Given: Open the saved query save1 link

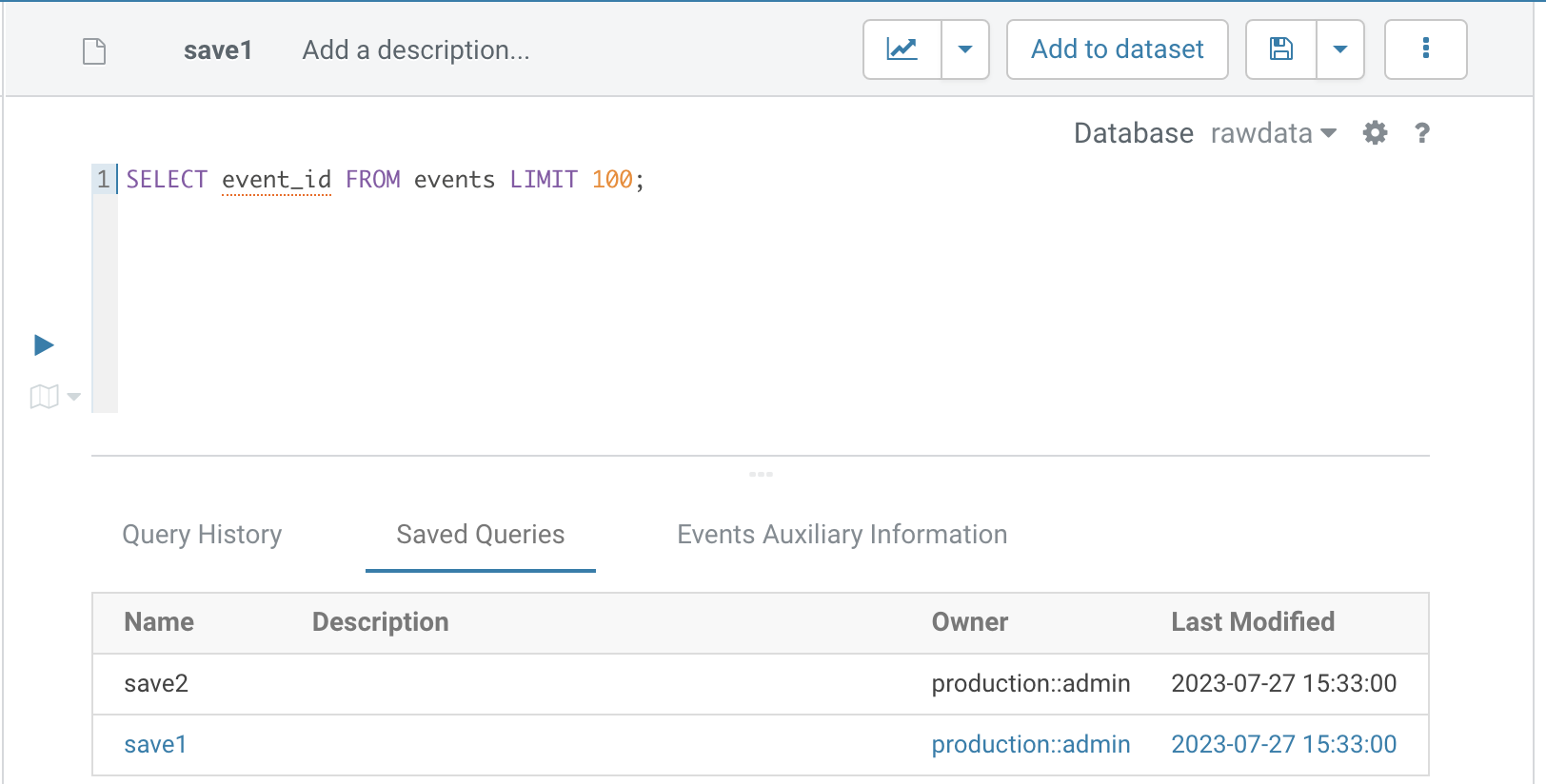Looking at the screenshot, I should coord(155,744).
